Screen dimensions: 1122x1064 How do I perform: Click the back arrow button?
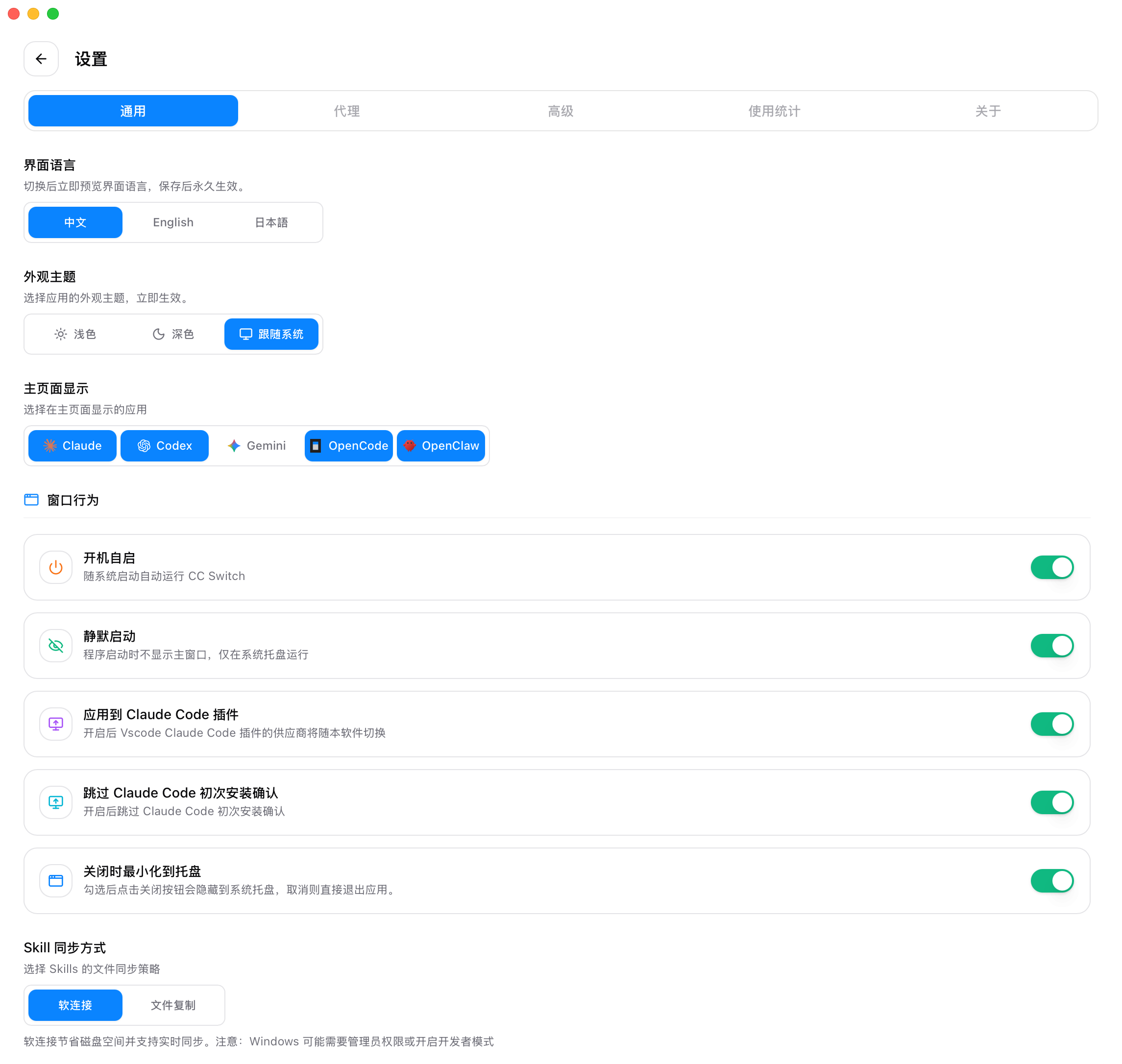pyautogui.click(x=41, y=58)
